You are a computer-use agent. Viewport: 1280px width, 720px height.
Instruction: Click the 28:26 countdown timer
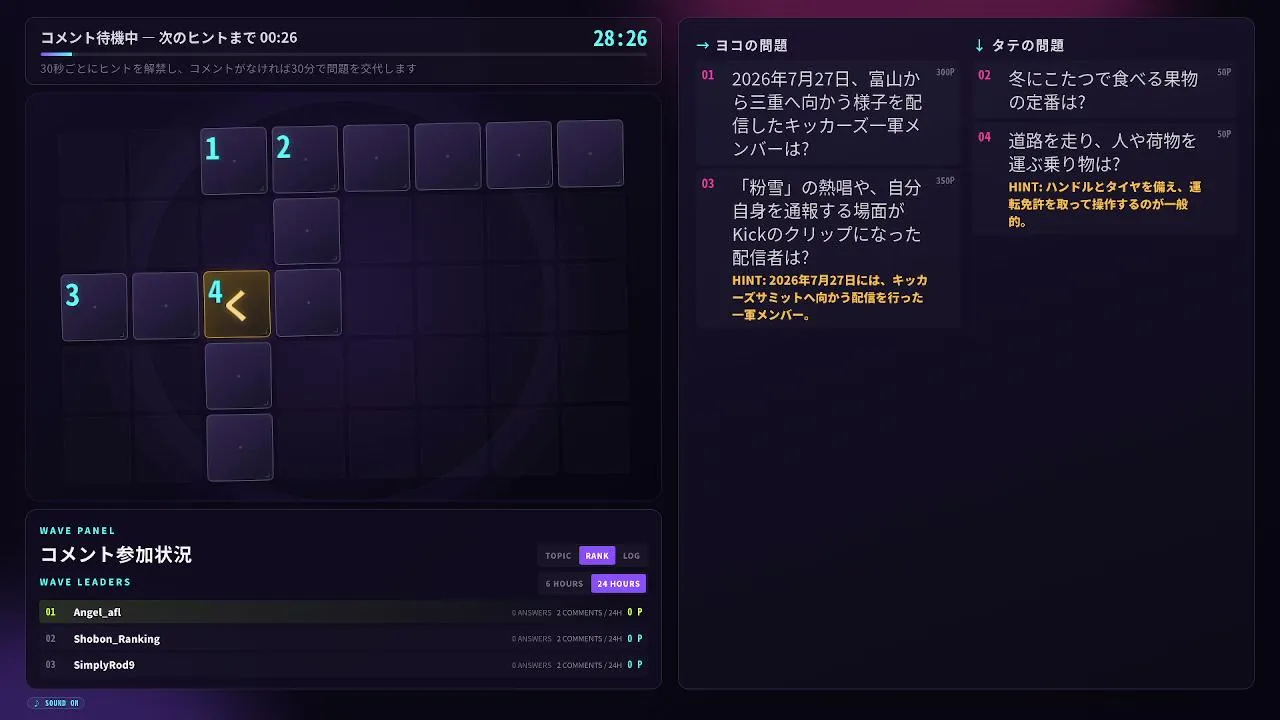(620, 38)
